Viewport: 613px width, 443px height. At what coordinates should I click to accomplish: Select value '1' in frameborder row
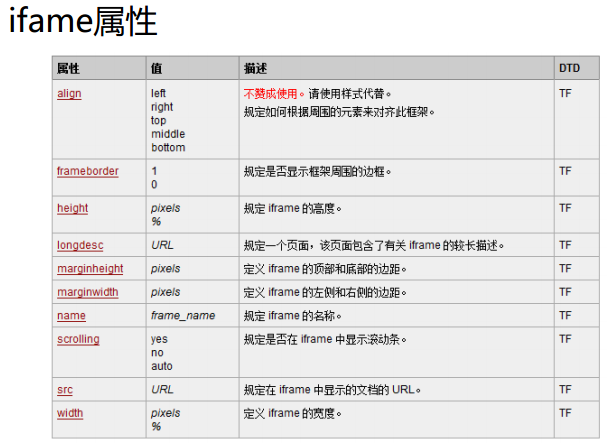pyautogui.click(x=154, y=171)
